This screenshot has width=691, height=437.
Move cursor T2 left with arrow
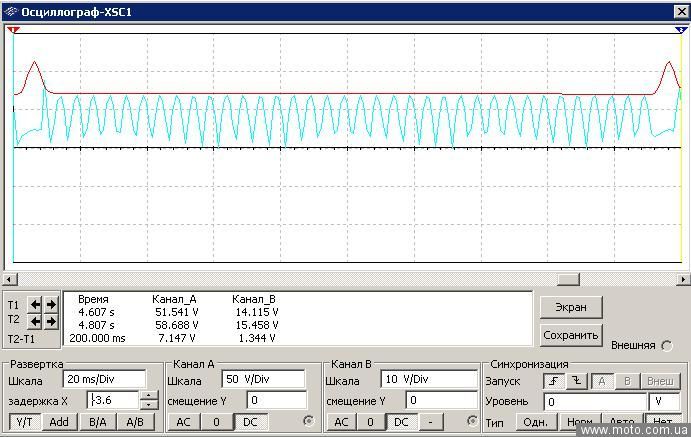tap(35, 322)
